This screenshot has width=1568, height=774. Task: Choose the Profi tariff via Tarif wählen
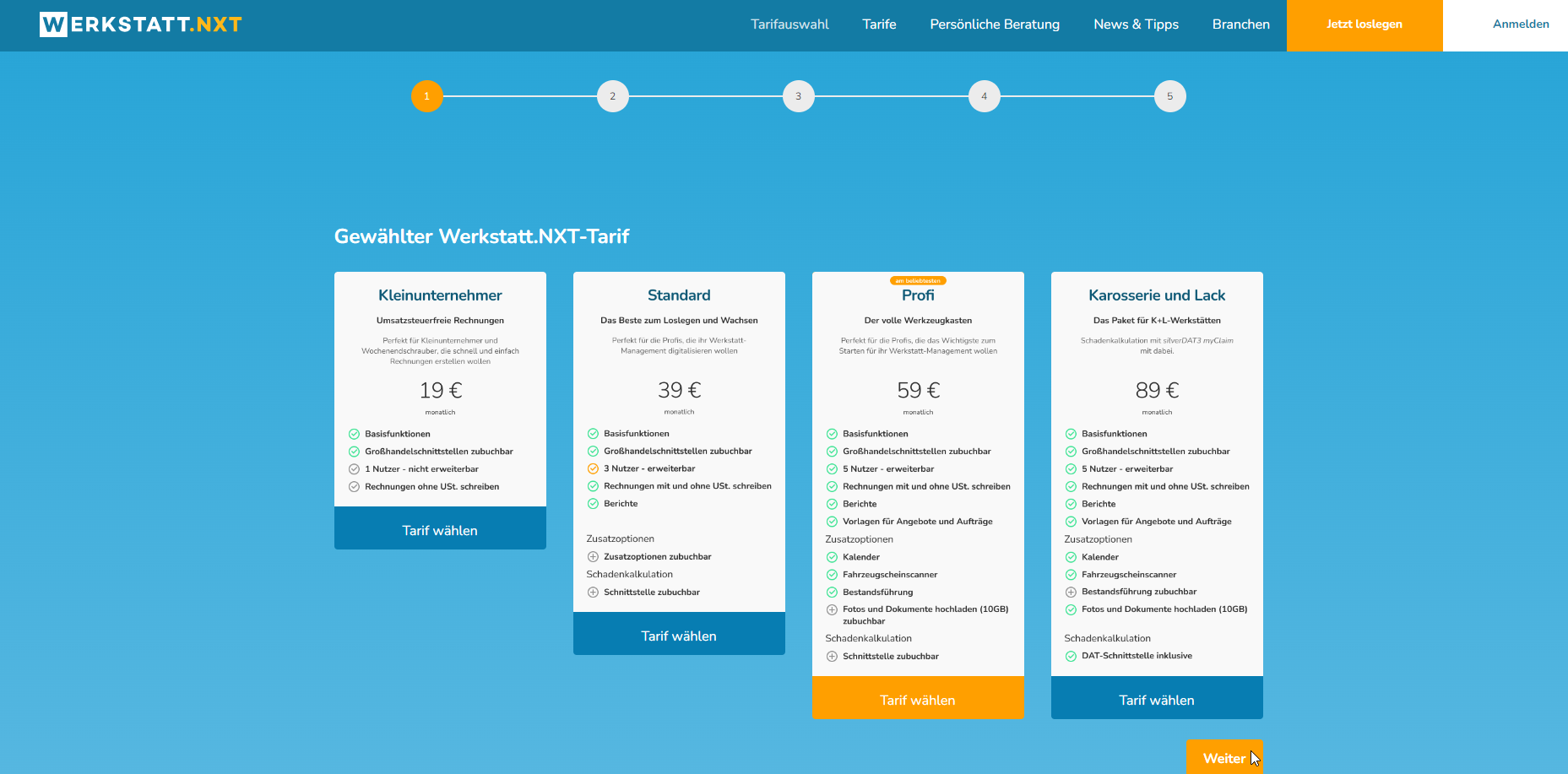click(x=918, y=698)
